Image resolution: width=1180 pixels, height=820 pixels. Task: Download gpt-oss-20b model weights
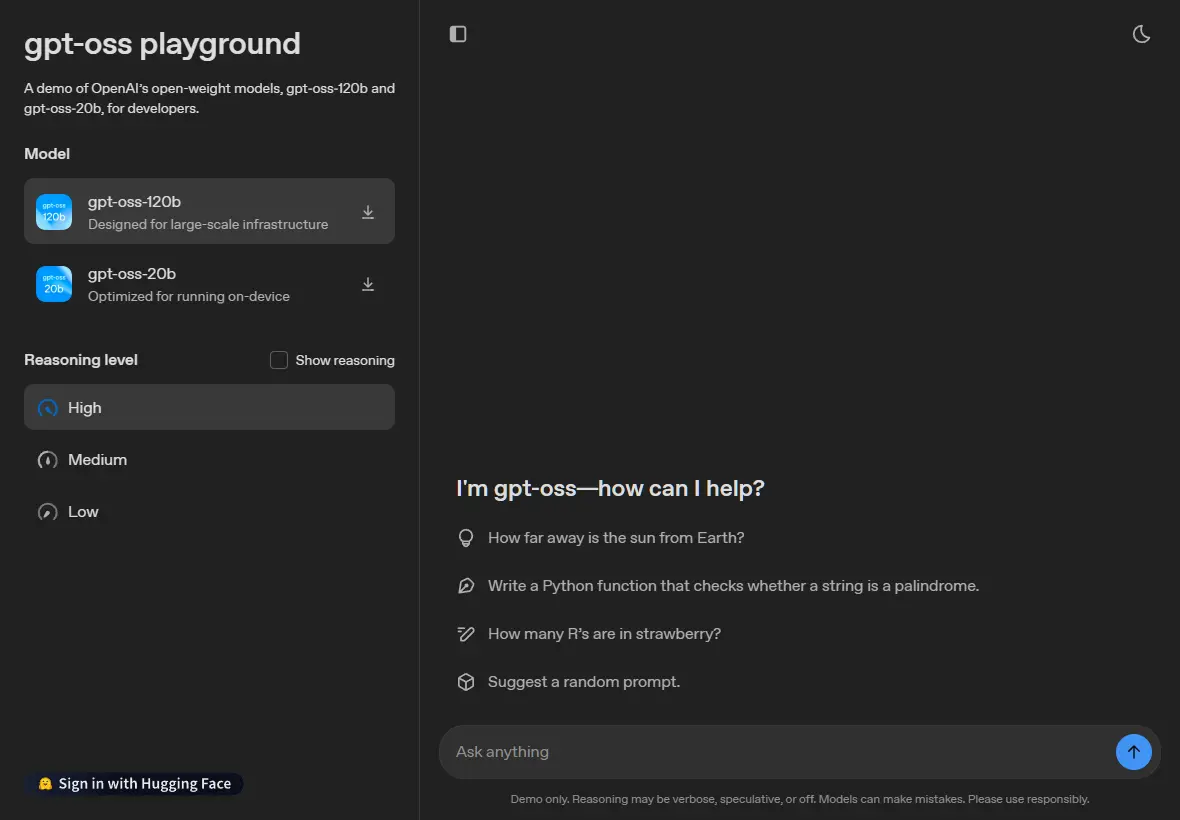coord(368,284)
